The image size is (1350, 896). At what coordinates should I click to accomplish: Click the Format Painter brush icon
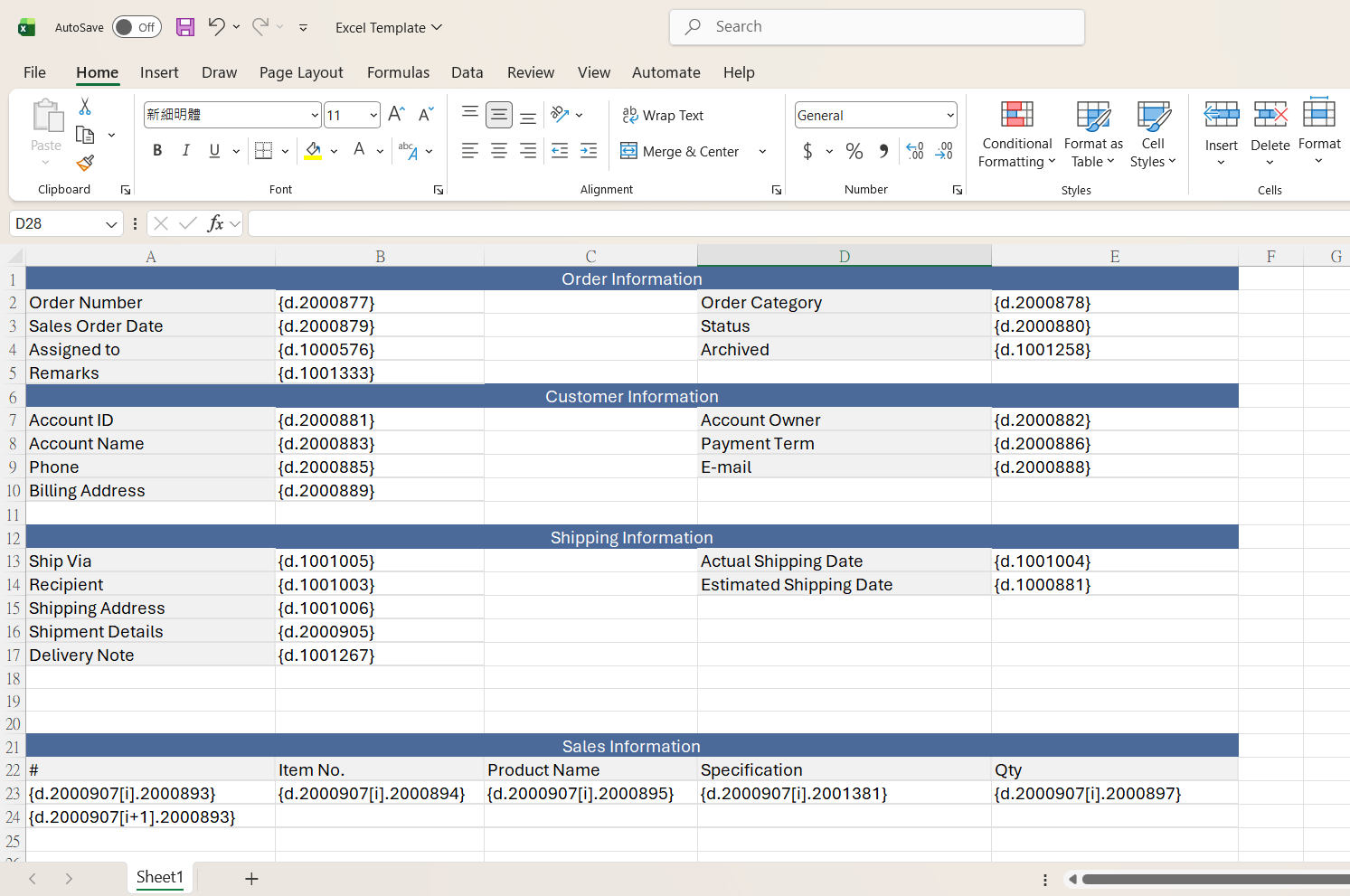click(x=85, y=163)
